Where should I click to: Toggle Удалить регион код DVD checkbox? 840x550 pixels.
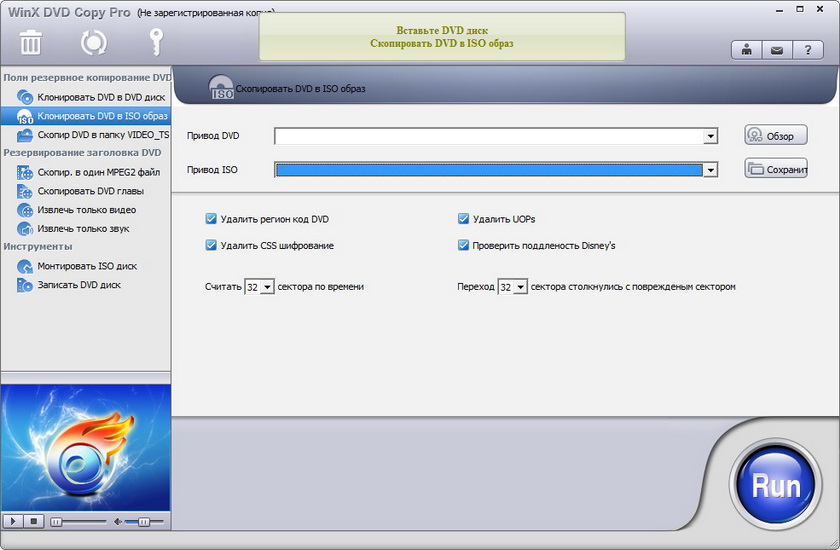pyautogui.click(x=211, y=219)
